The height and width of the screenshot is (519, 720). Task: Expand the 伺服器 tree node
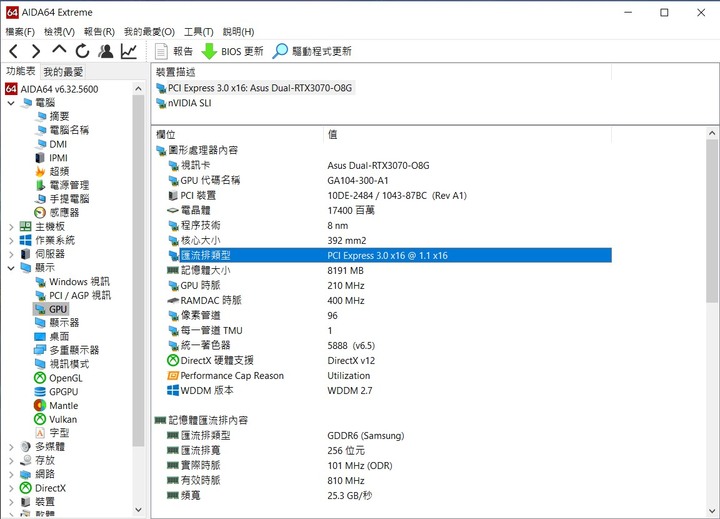11,254
